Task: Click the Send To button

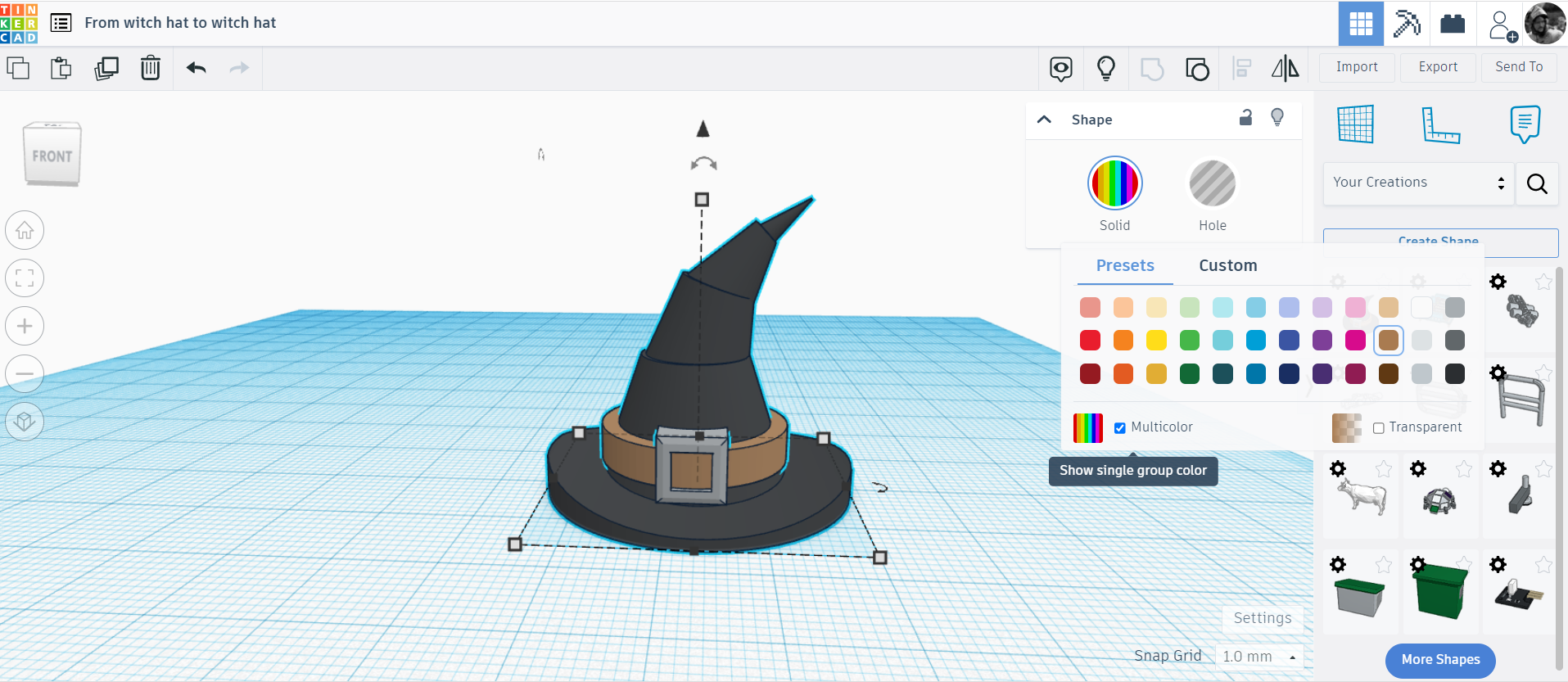Action: click(1519, 67)
